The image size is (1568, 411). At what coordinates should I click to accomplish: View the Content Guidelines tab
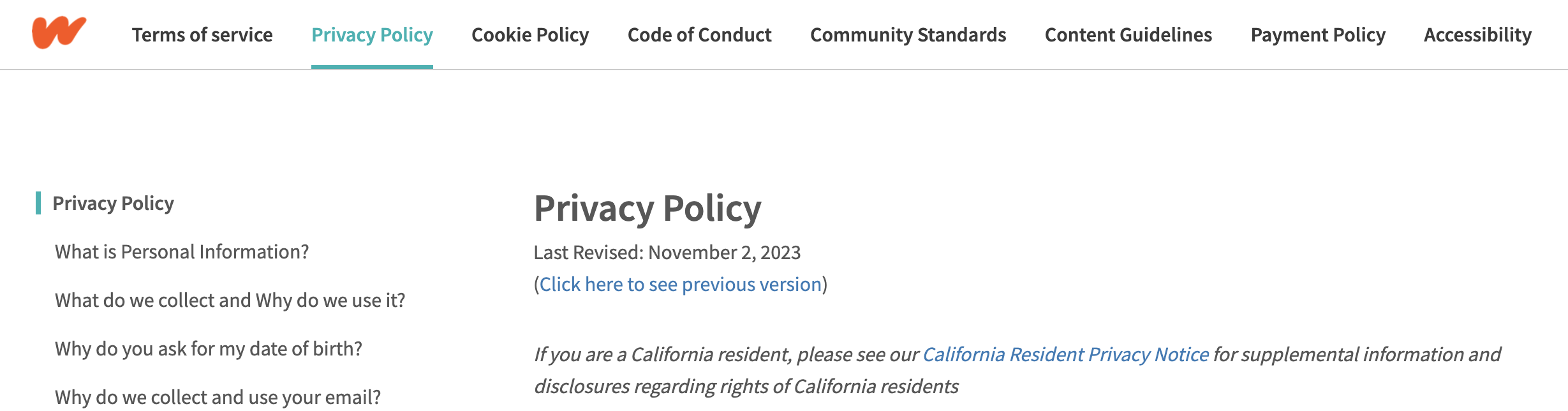1128,34
